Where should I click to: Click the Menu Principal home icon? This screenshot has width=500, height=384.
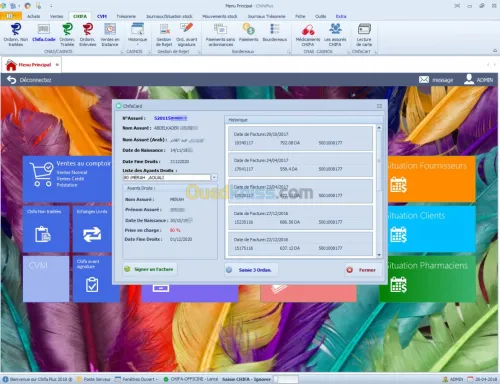(x=11, y=65)
